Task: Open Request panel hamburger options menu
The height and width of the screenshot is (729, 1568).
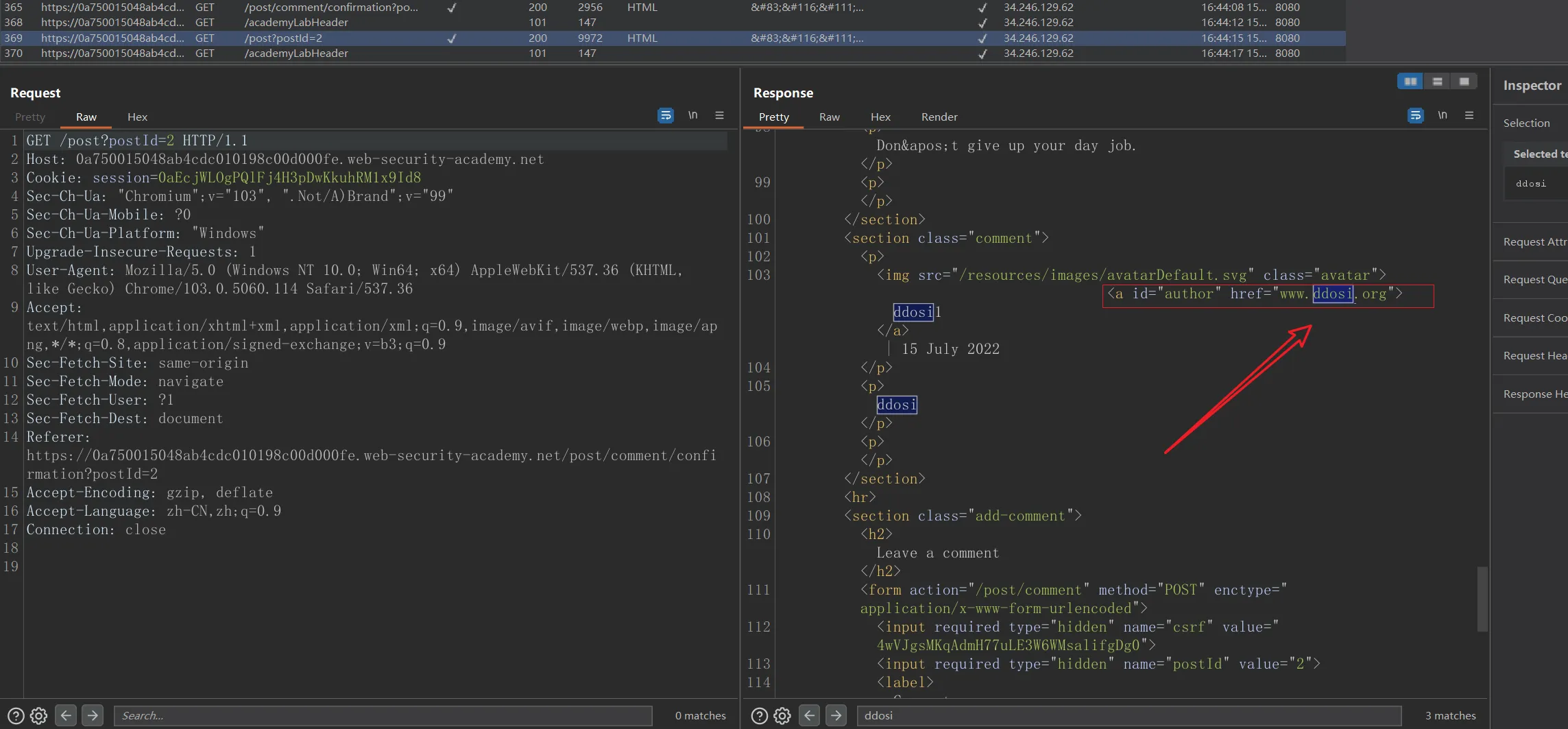Action: (719, 115)
